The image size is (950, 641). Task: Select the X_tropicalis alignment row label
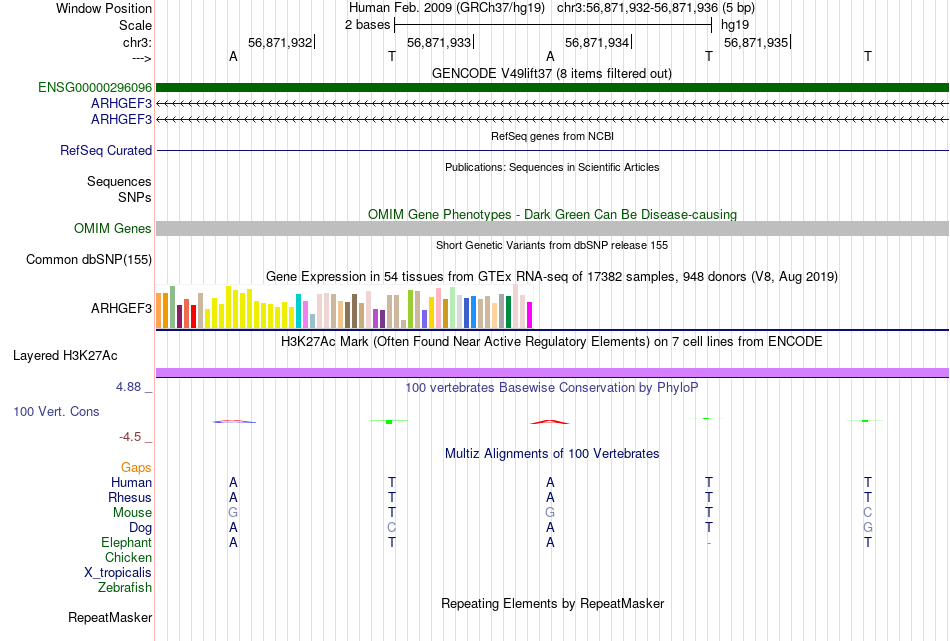(118, 573)
